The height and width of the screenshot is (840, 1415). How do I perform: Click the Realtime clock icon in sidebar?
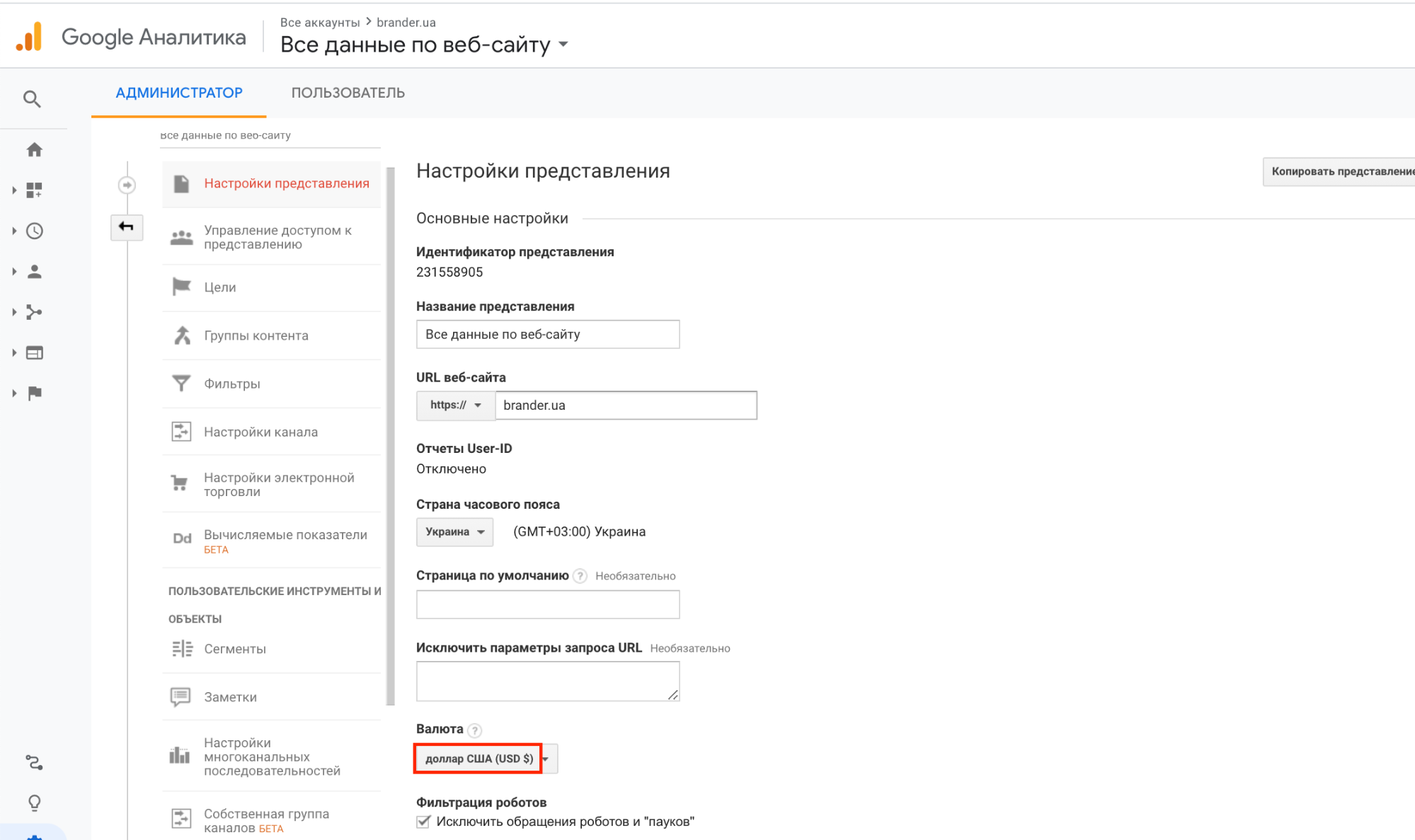tap(34, 231)
